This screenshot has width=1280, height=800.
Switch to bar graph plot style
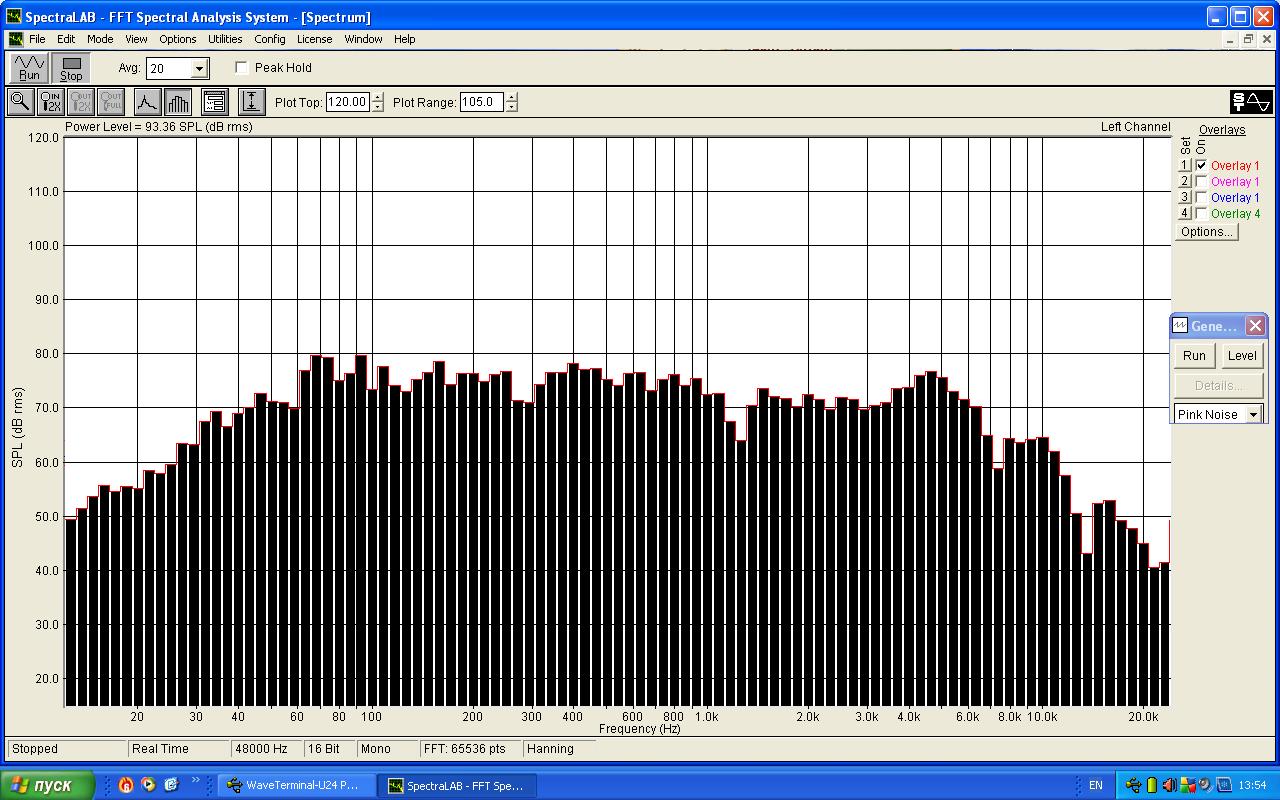[178, 101]
